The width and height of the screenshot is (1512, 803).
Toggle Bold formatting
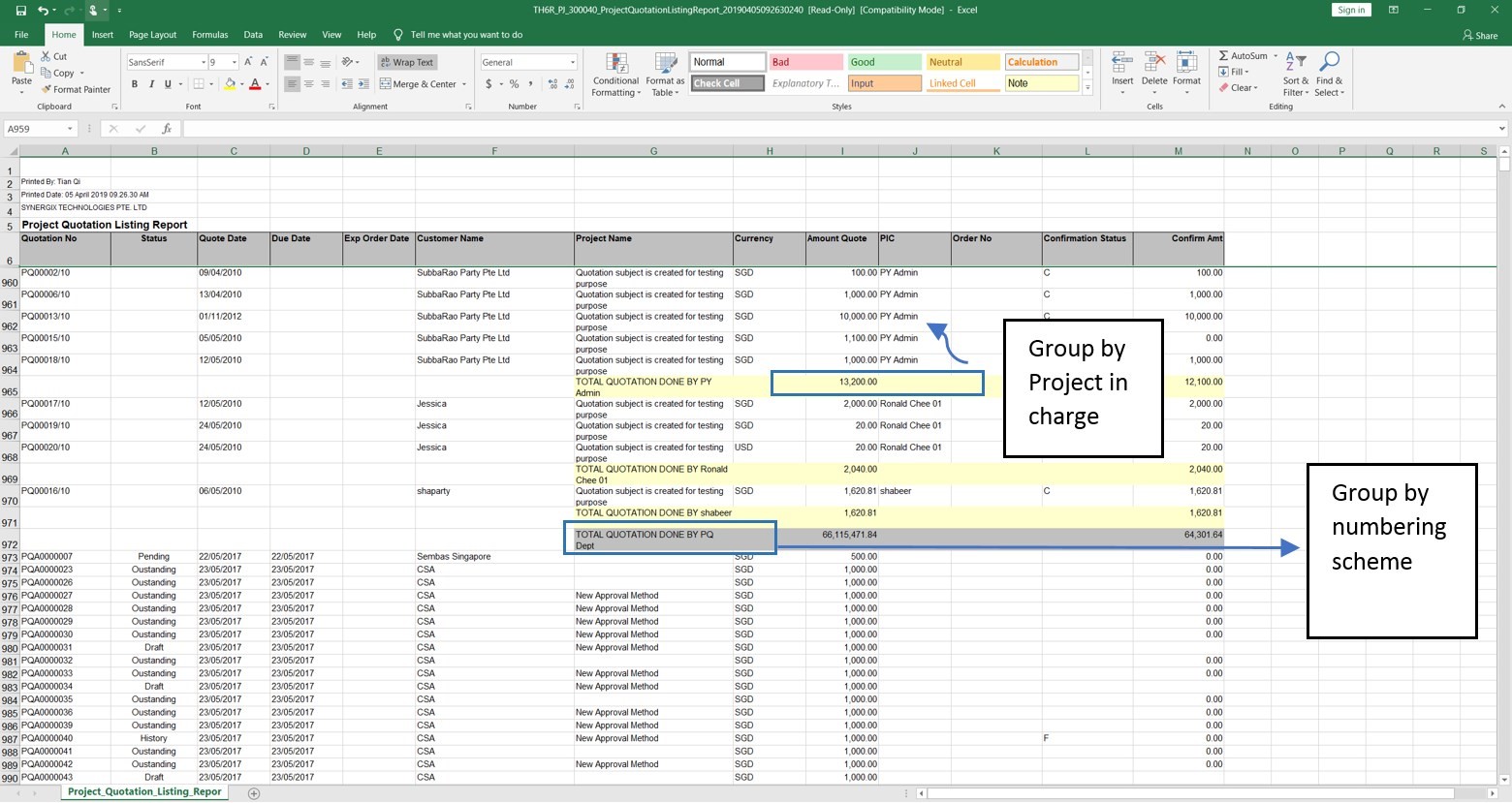tap(135, 84)
